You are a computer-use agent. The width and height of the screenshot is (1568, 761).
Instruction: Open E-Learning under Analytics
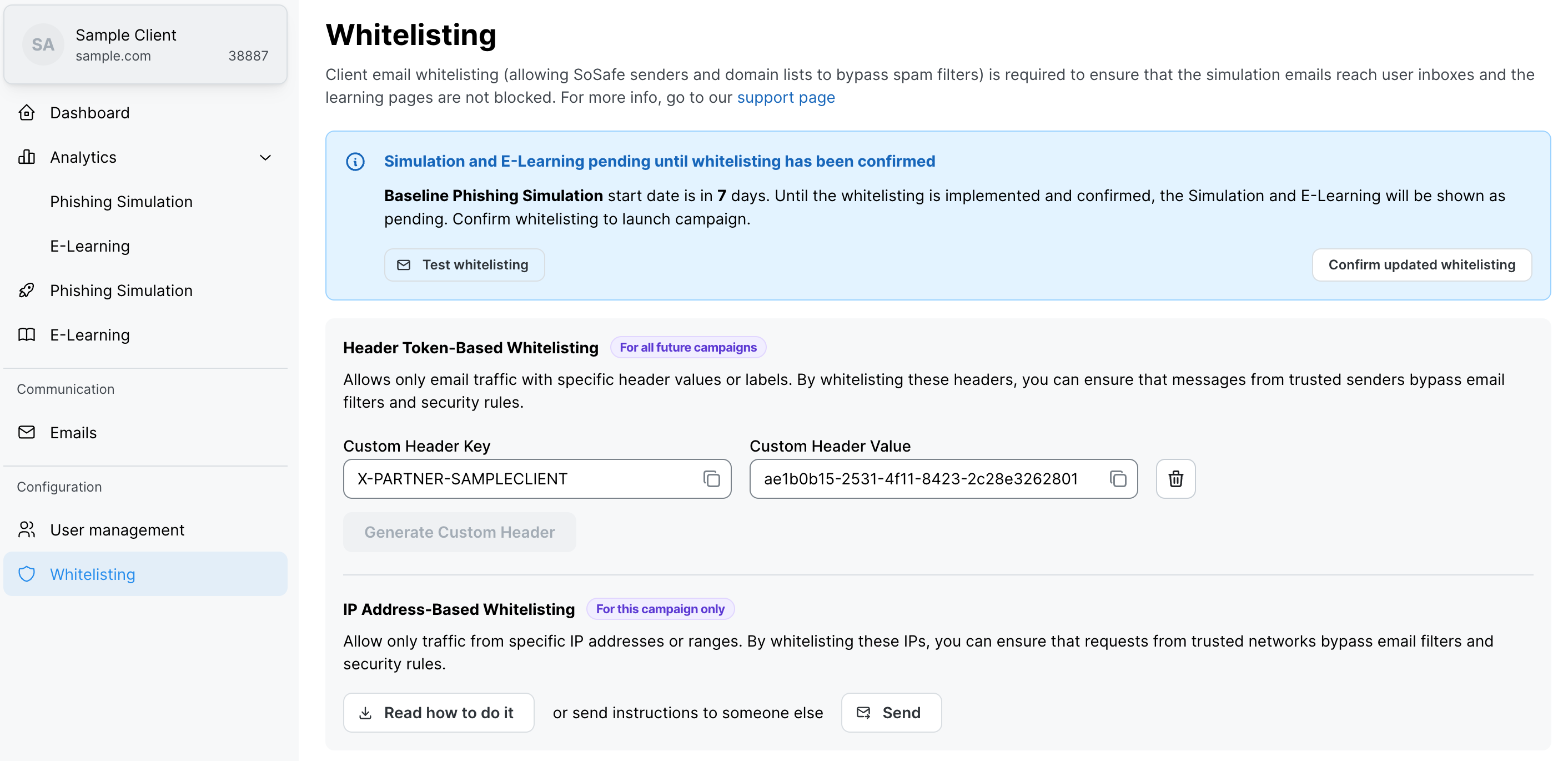pyautogui.click(x=89, y=246)
